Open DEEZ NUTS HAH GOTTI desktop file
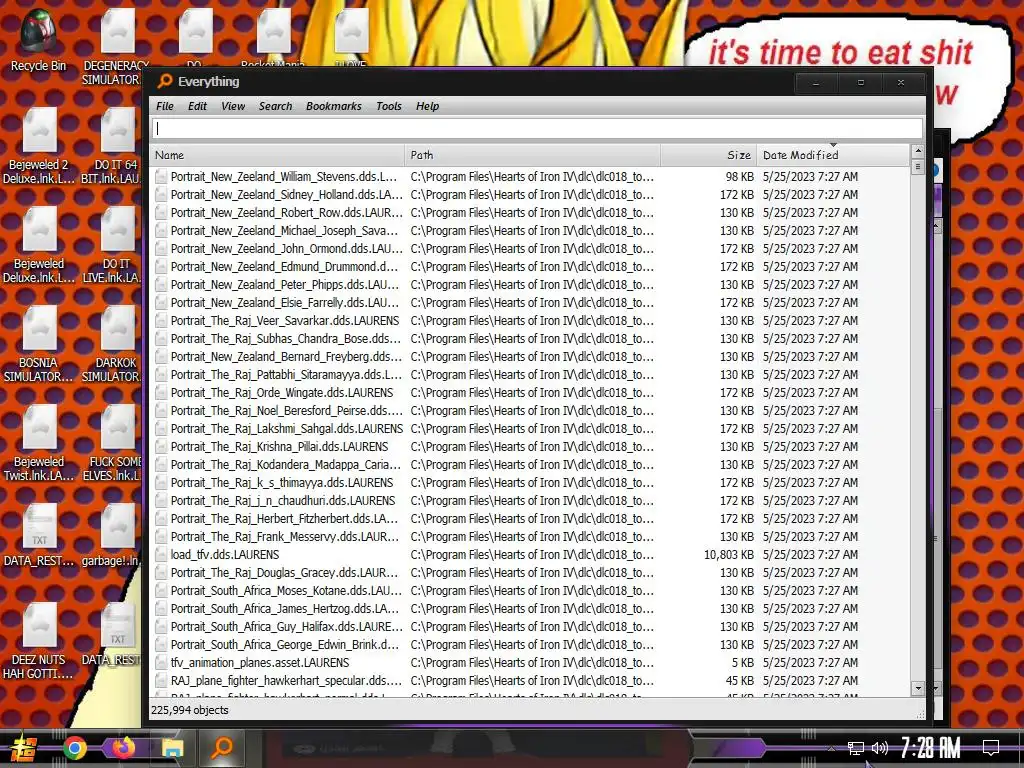The width and height of the screenshot is (1024, 768). point(39,641)
